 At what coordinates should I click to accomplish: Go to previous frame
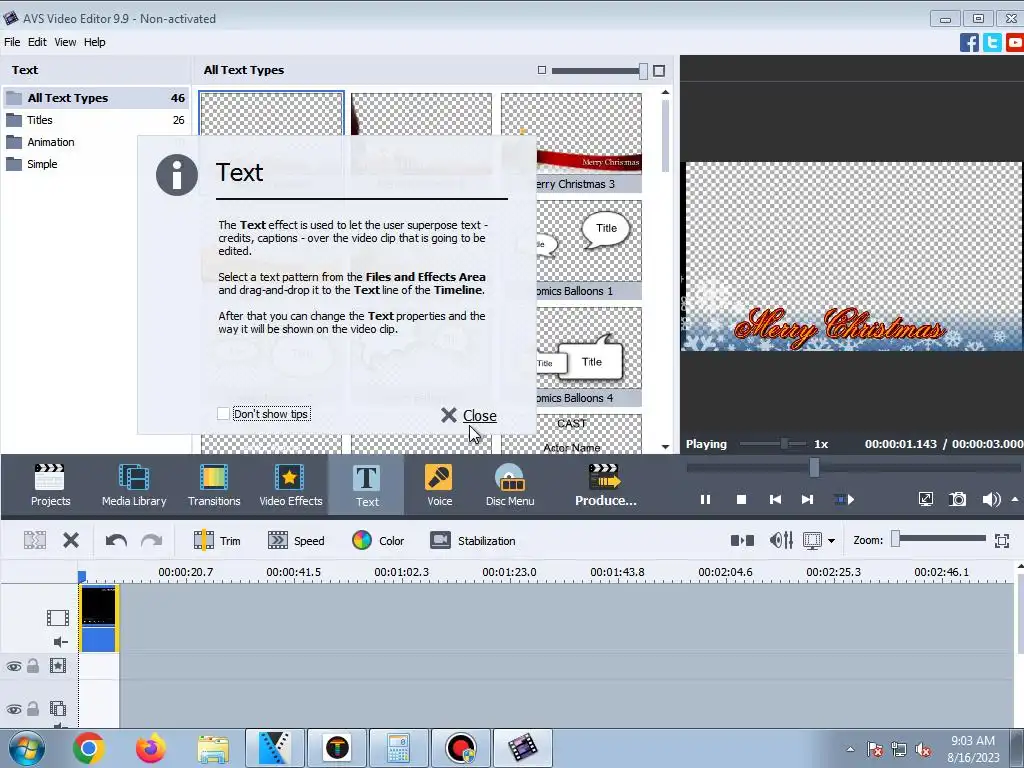(775, 500)
